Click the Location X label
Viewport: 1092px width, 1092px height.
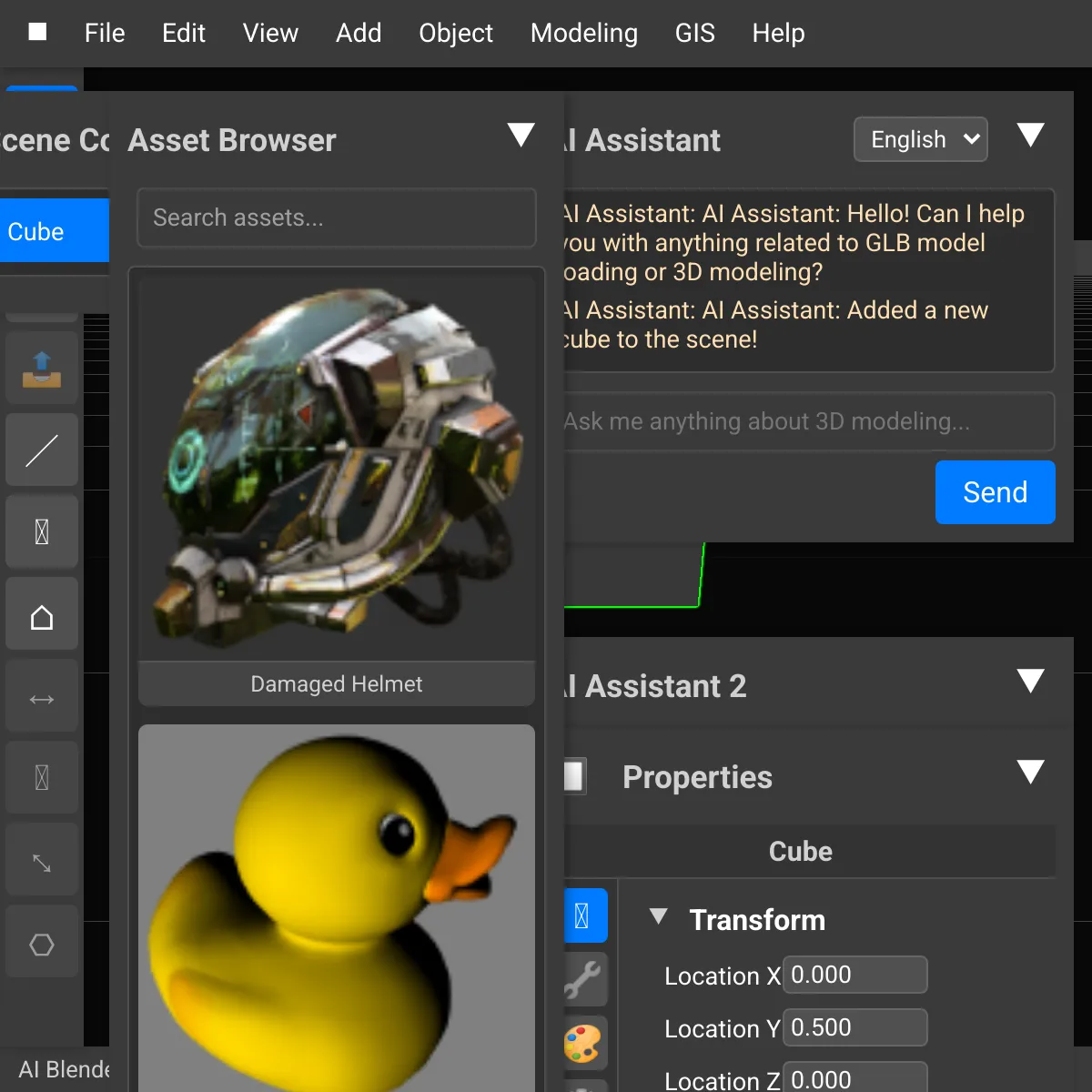[723, 976]
